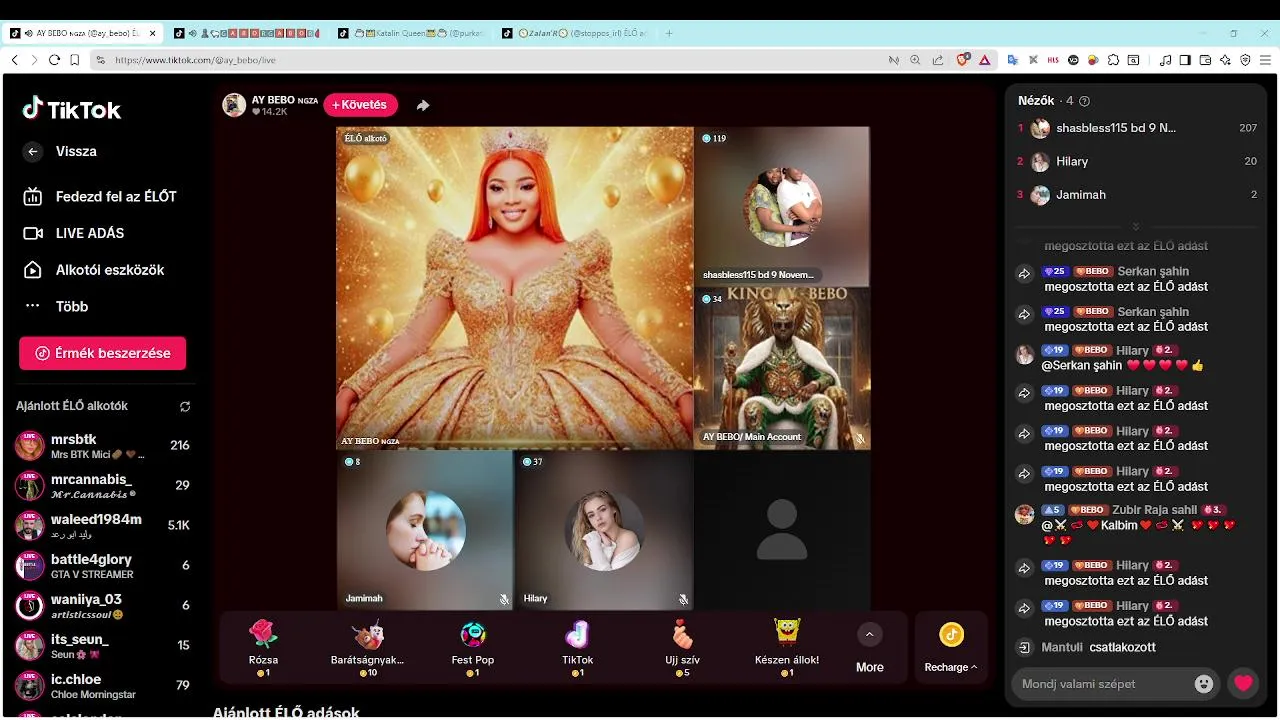Send the TikTok gift
Image resolution: width=1280 pixels, height=720 pixels.
click(x=577, y=647)
